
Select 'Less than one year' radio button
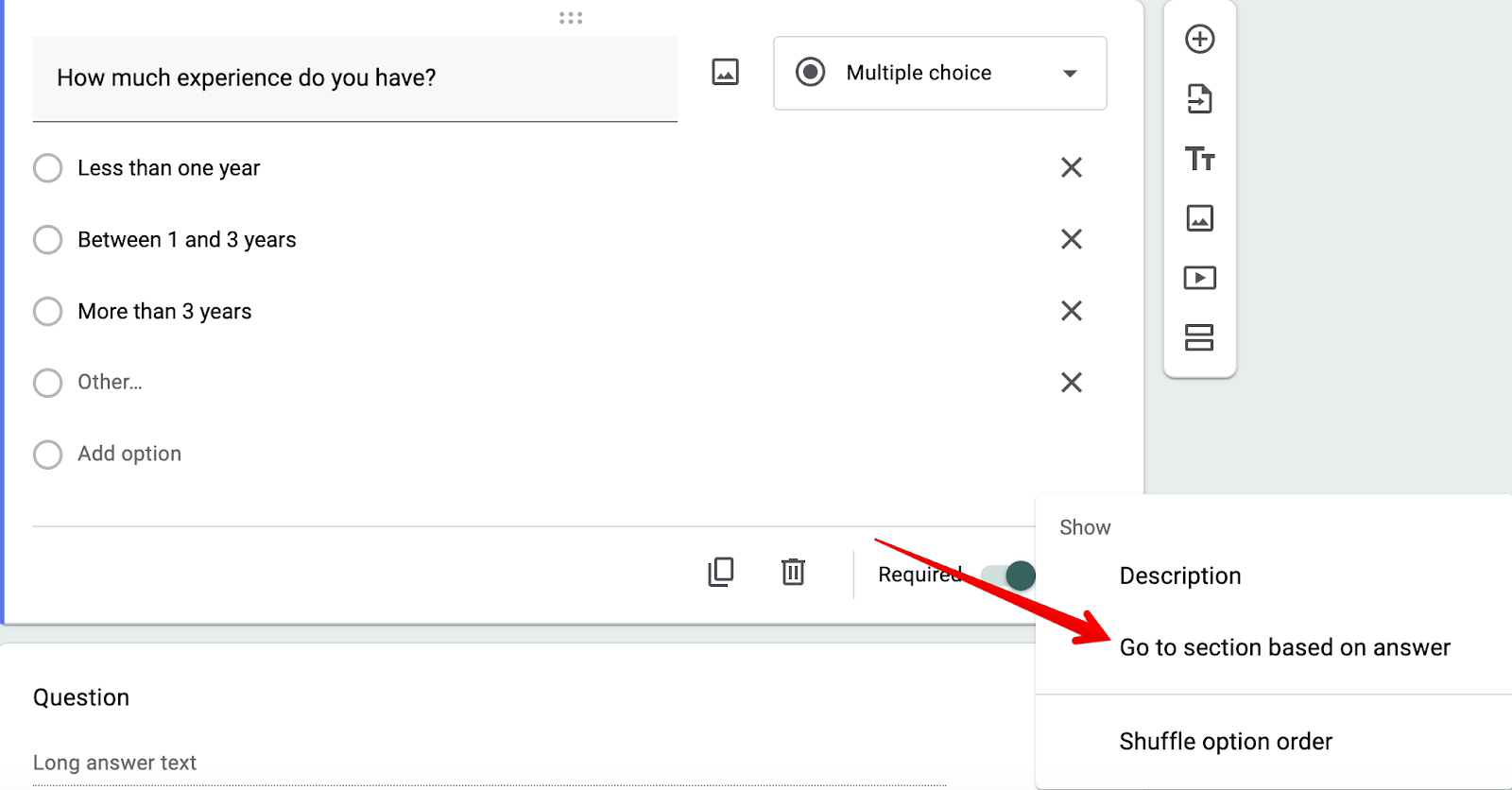47,168
